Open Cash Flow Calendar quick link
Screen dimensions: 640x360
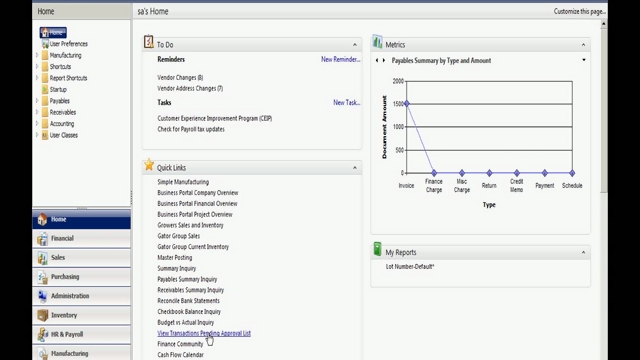coord(180,355)
